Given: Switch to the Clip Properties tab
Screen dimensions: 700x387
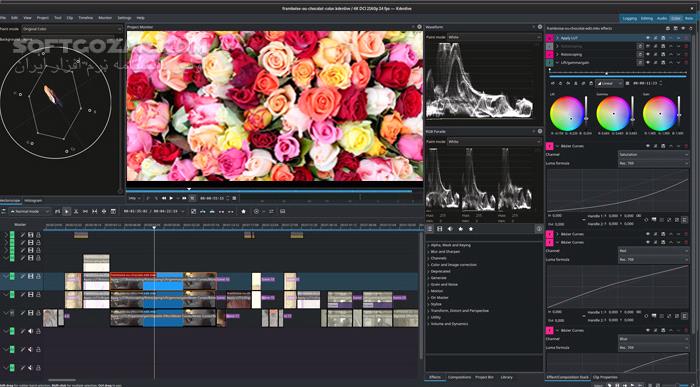Looking at the screenshot, I should [604, 377].
